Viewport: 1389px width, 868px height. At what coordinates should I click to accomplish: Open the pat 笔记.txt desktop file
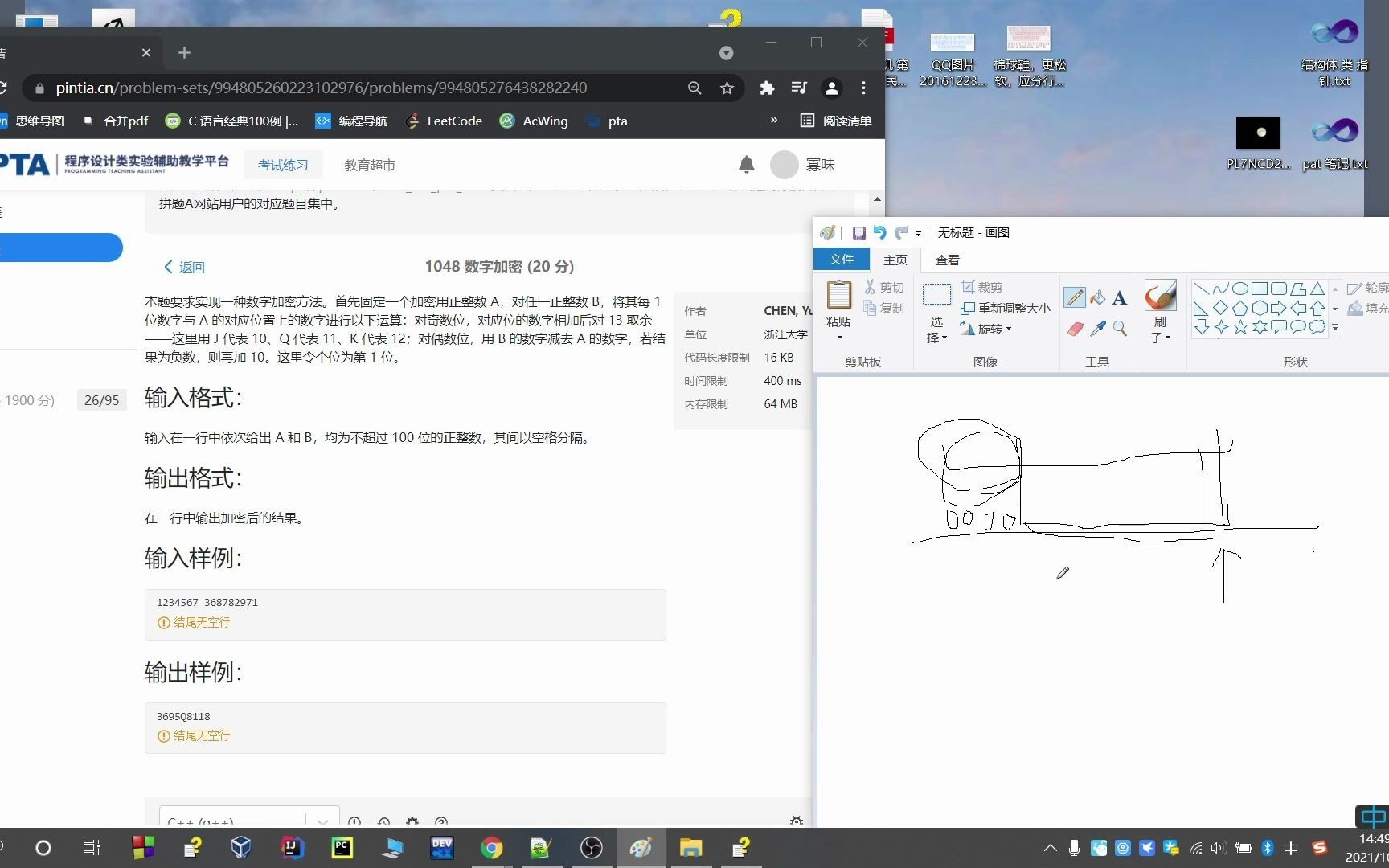[1335, 143]
